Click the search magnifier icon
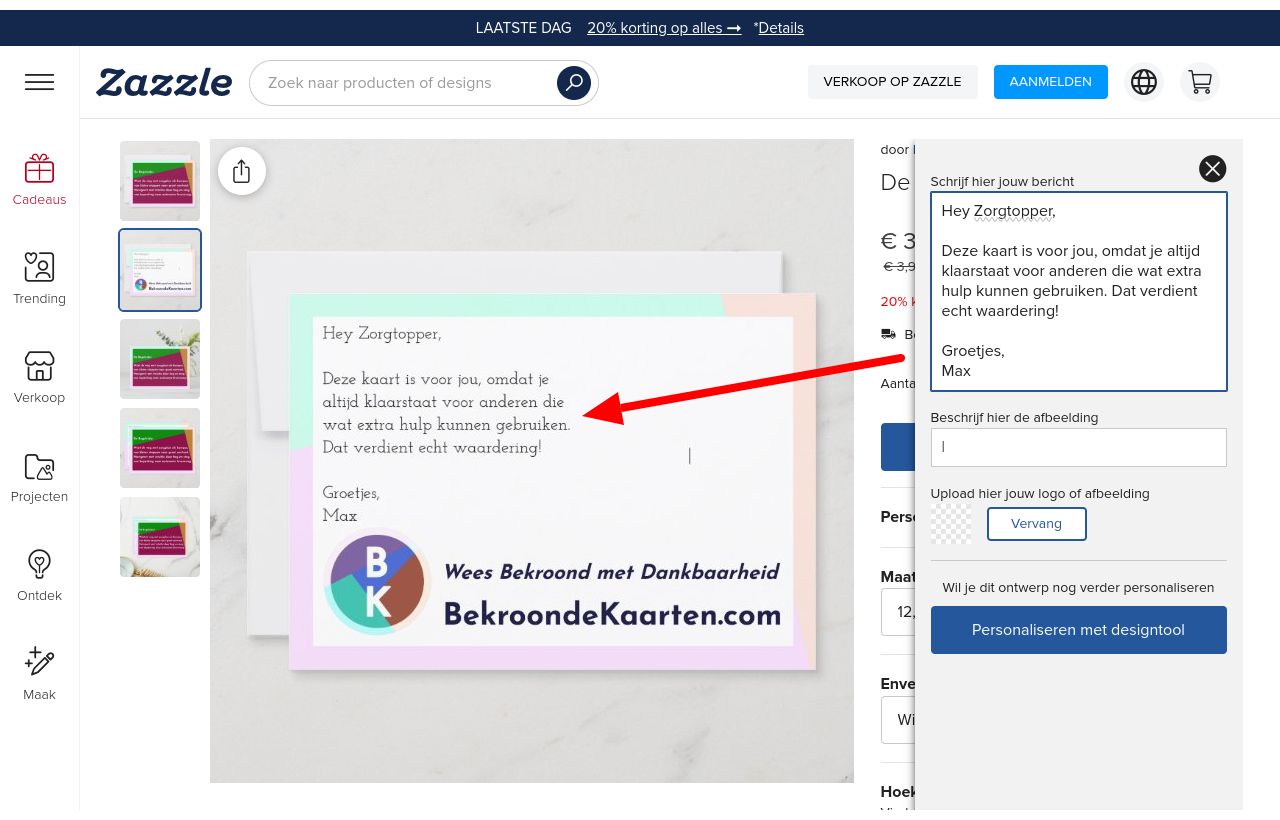The width and height of the screenshot is (1280, 820). 574,83
